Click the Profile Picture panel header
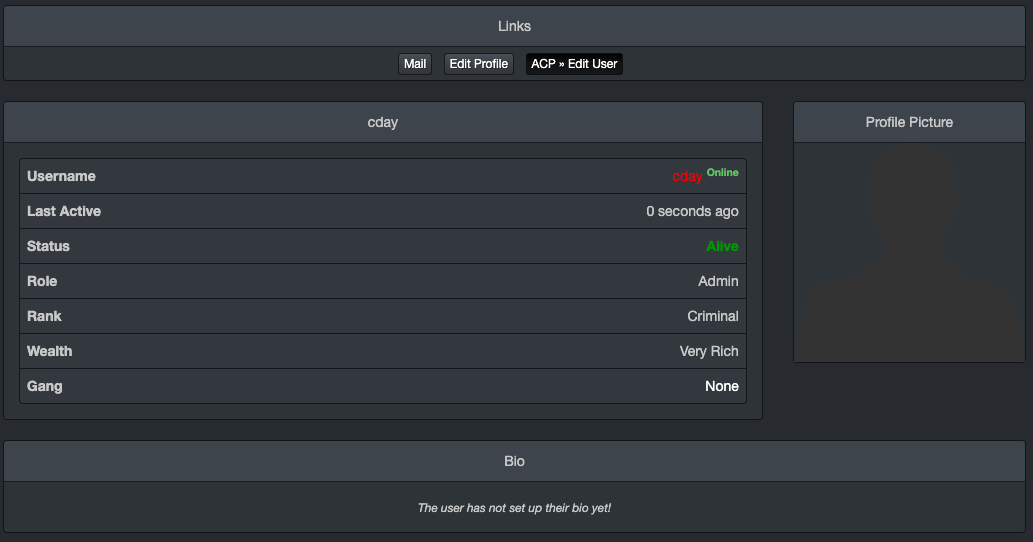Screen dimensions: 1033x542 tap(909, 122)
